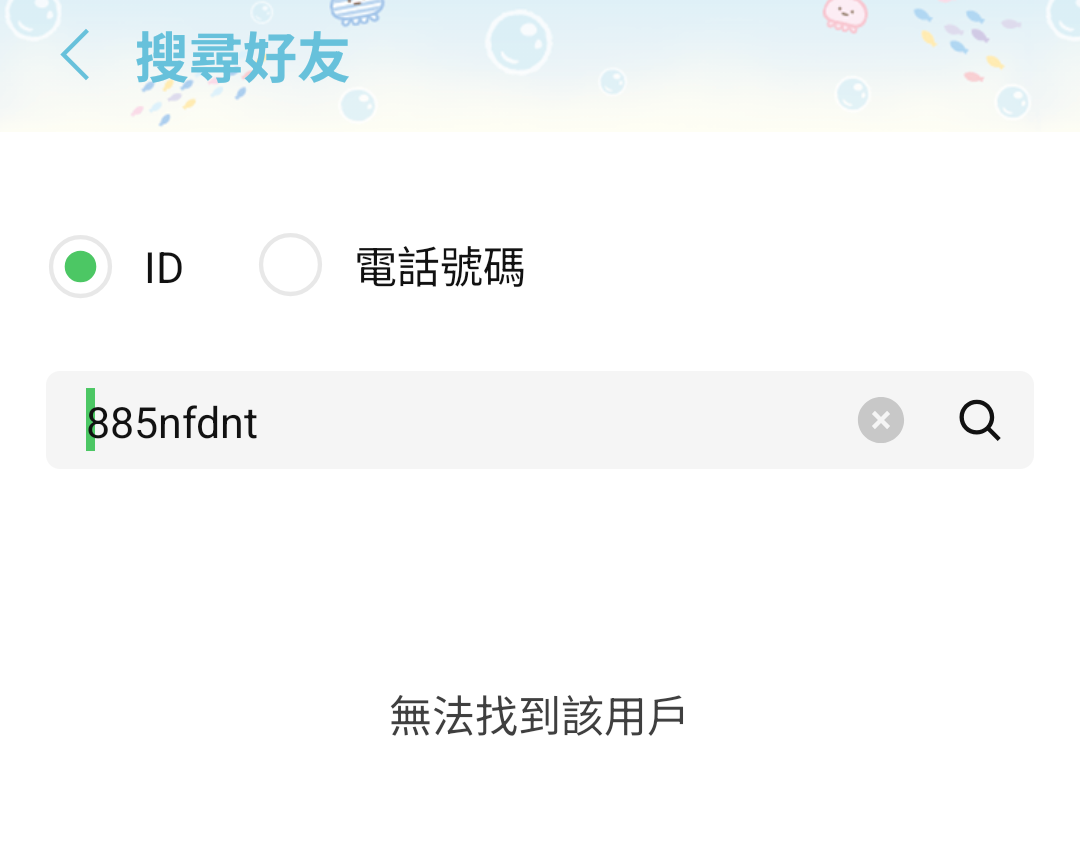This screenshot has width=1080, height=849.
Task: Go back using the left arrow icon
Action: pos(75,54)
